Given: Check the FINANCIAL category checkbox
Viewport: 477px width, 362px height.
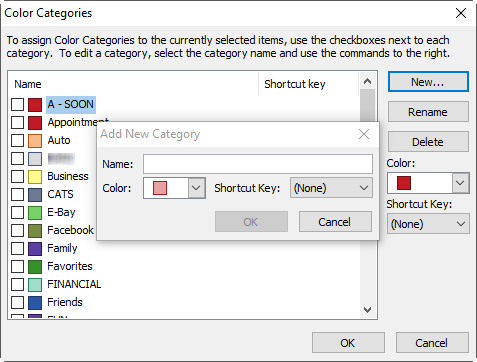Looking at the screenshot, I should [x=17, y=284].
